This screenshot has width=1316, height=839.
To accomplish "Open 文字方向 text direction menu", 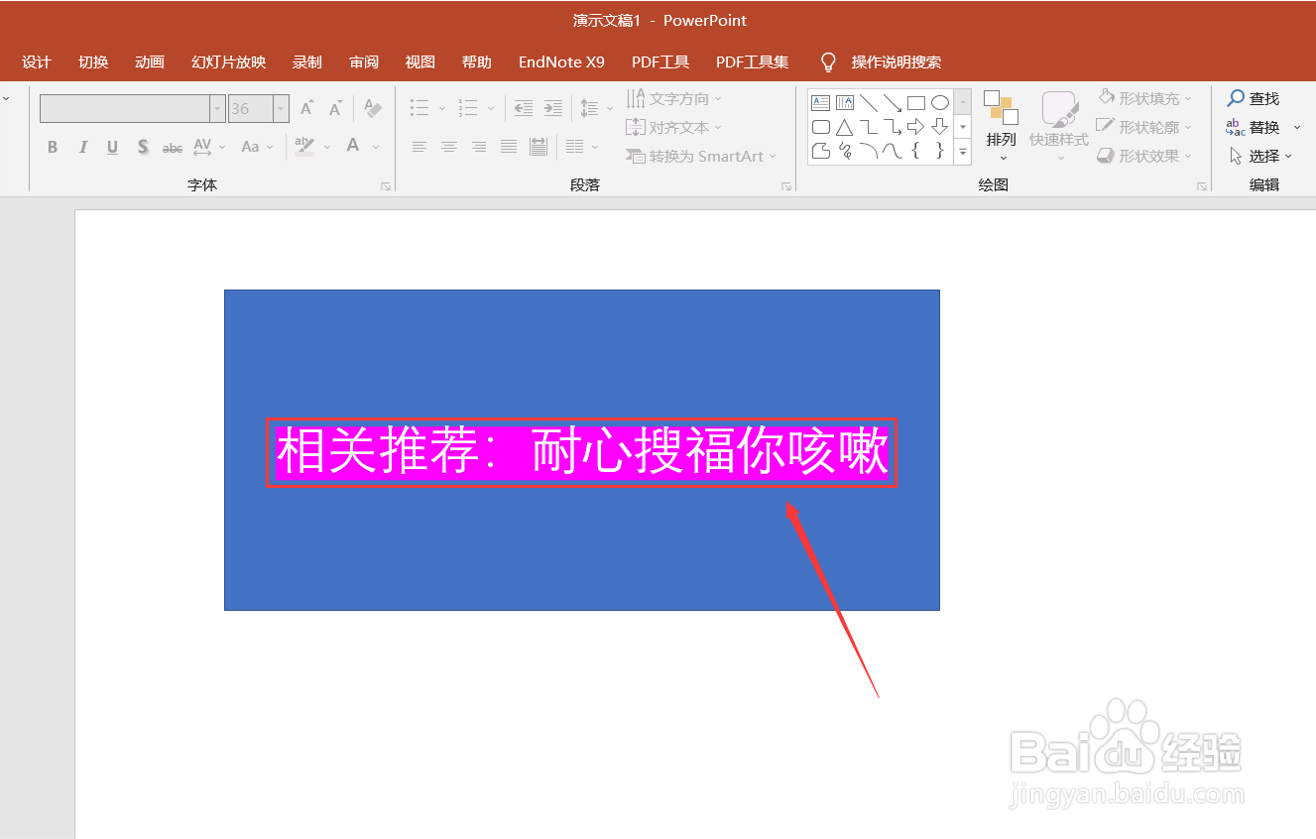I will [x=674, y=98].
